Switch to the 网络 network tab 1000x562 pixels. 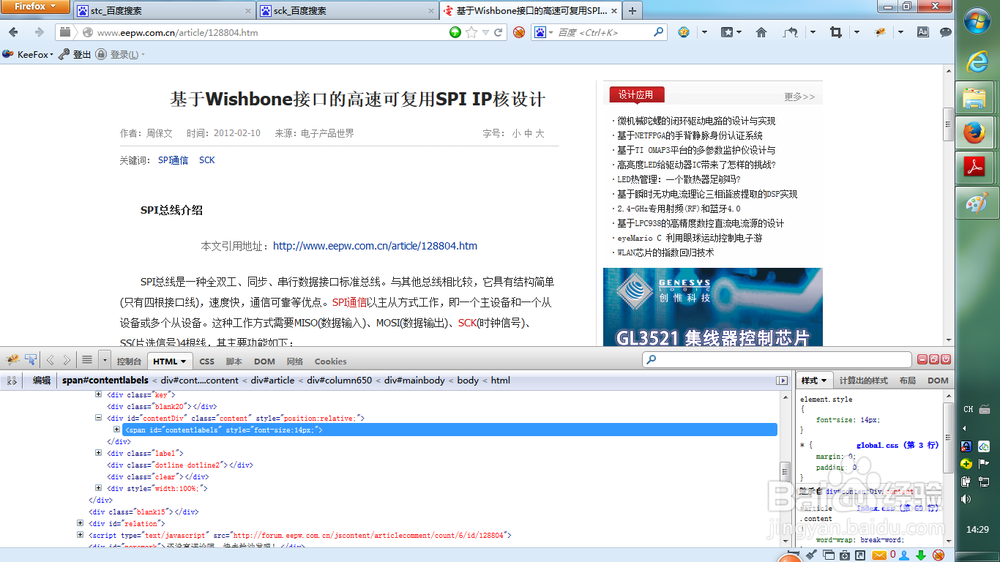click(295, 361)
